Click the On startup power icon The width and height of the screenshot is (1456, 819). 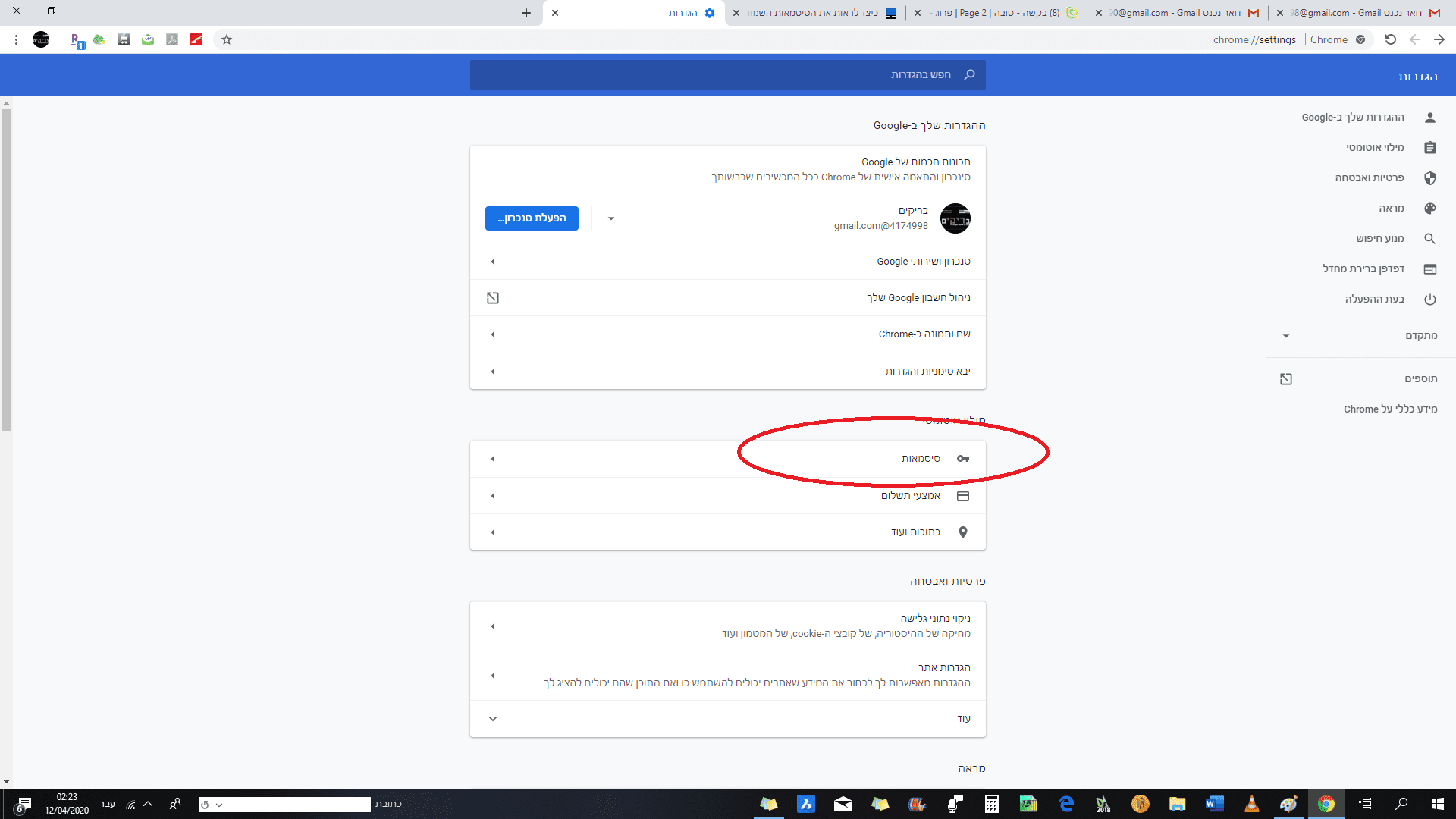coord(1429,300)
